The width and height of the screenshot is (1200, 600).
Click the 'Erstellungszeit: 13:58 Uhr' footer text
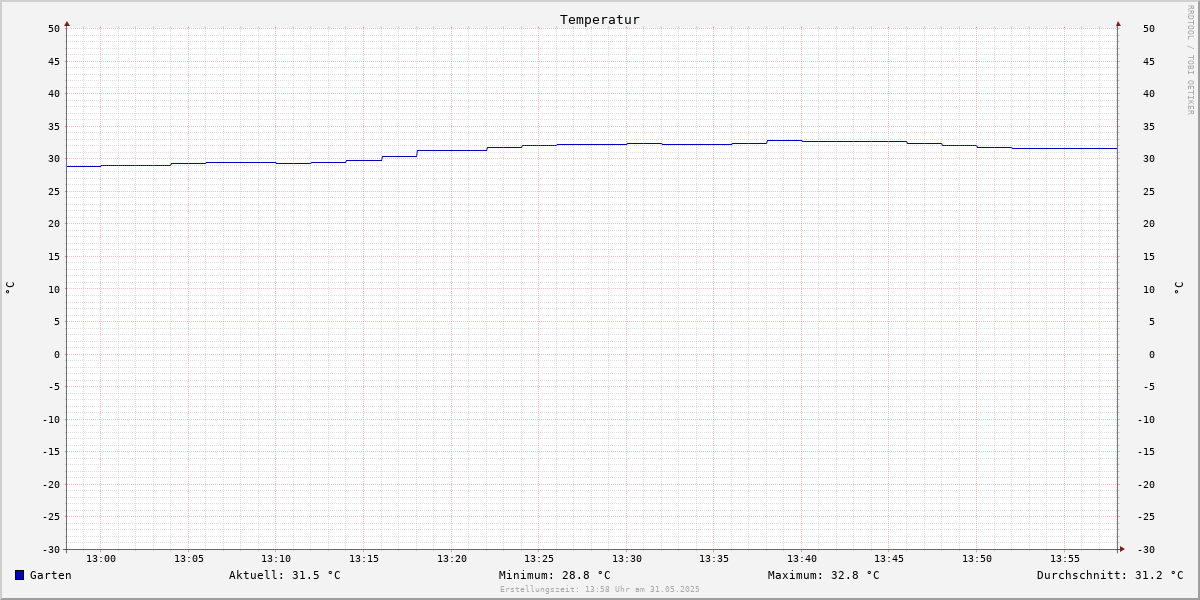pos(600,589)
